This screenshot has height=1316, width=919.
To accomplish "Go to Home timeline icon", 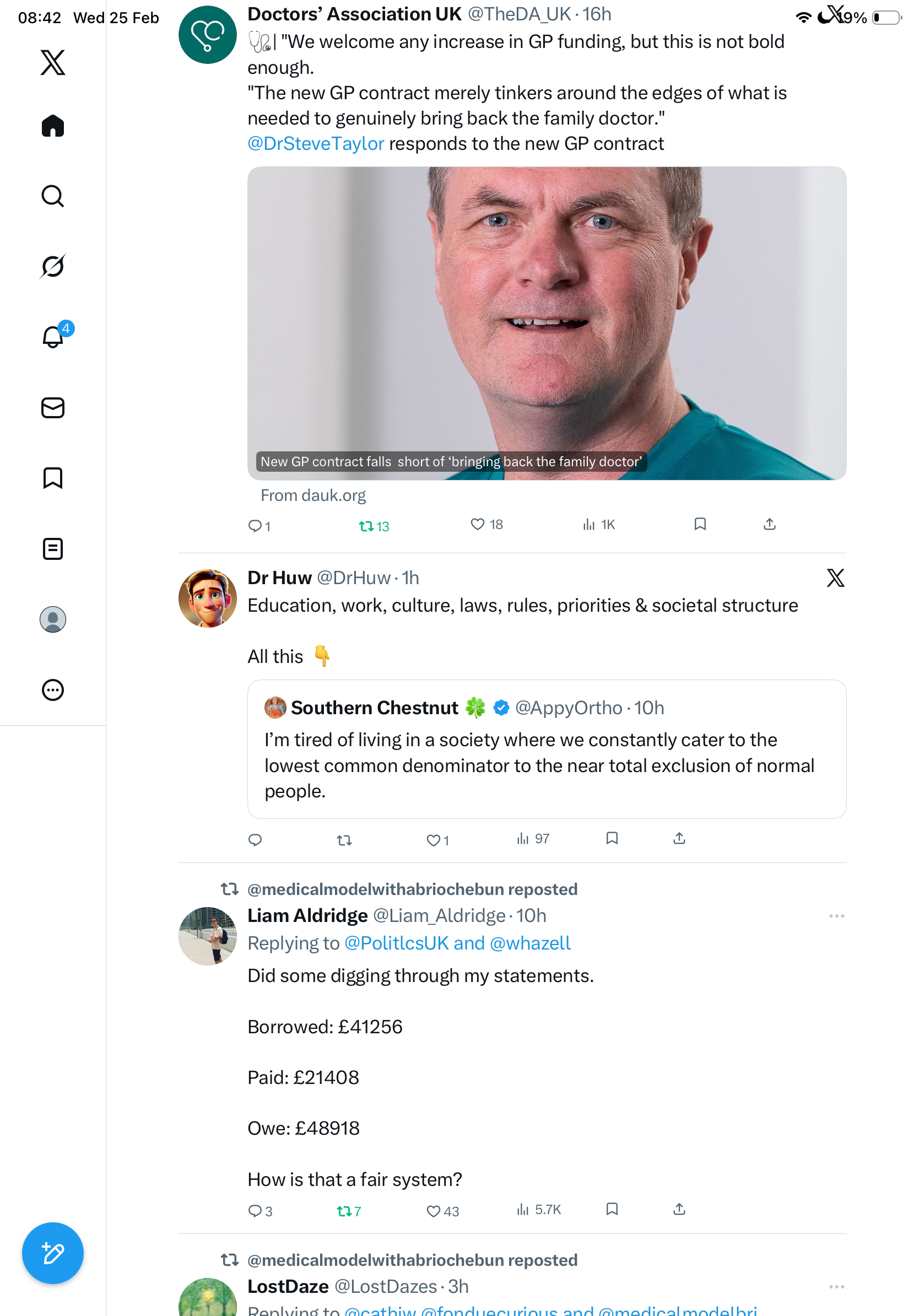I will (53, 126).
